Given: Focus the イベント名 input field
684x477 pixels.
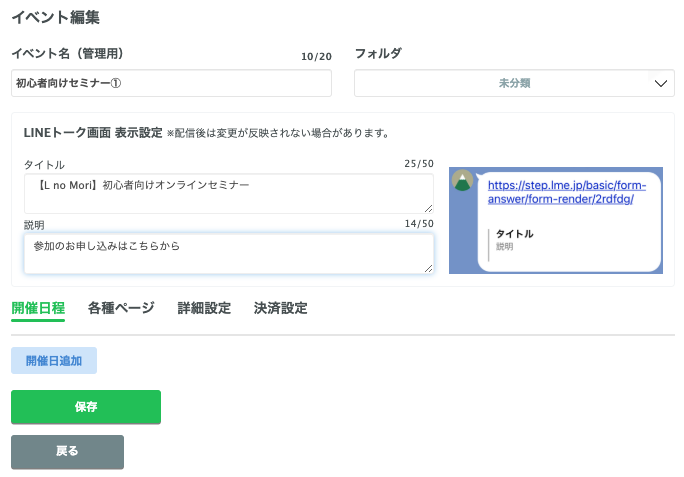Looking at the screenshot, I should (x=171, y=83).
